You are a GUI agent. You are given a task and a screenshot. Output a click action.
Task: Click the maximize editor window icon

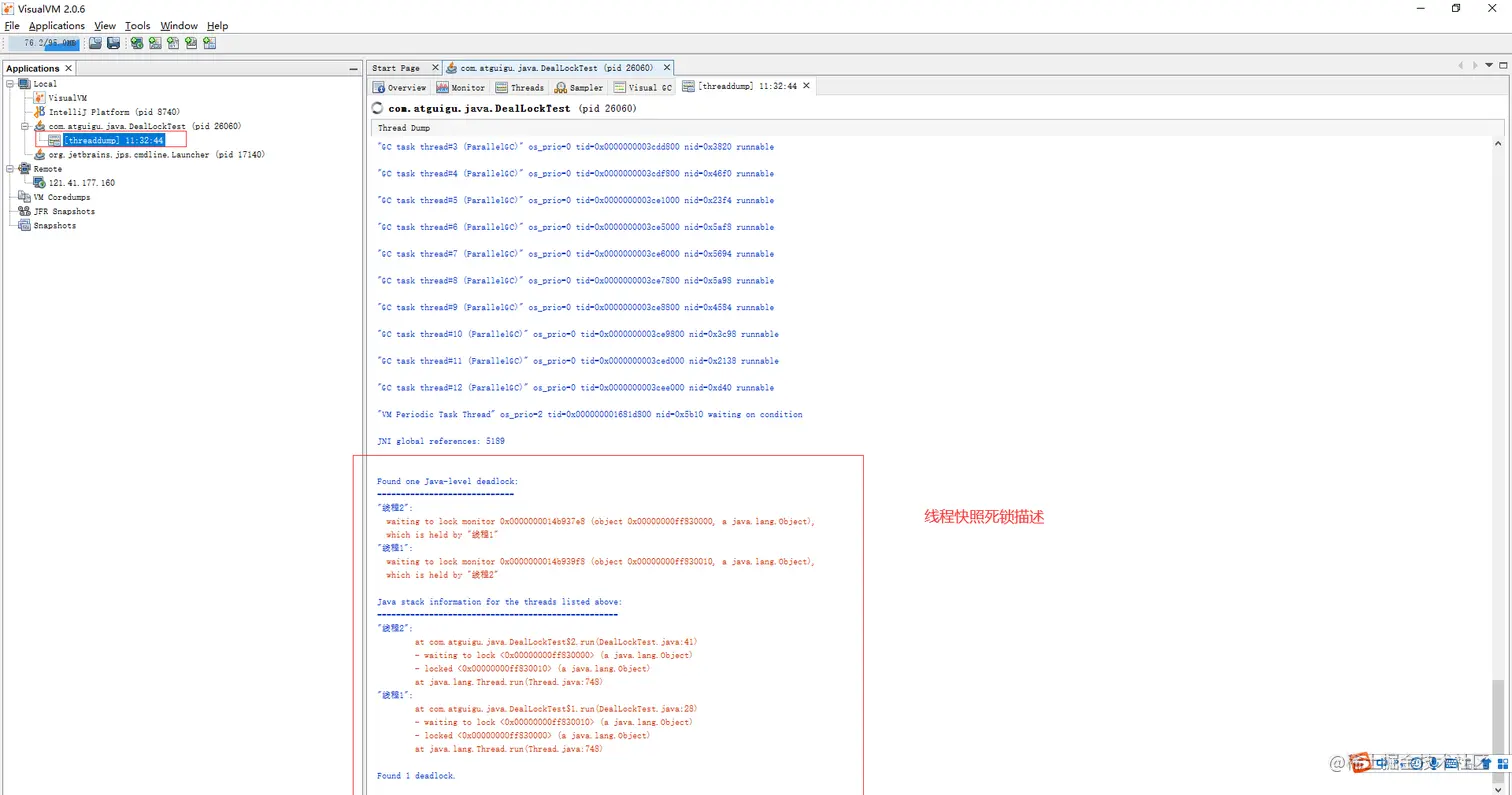(1502, 65)
